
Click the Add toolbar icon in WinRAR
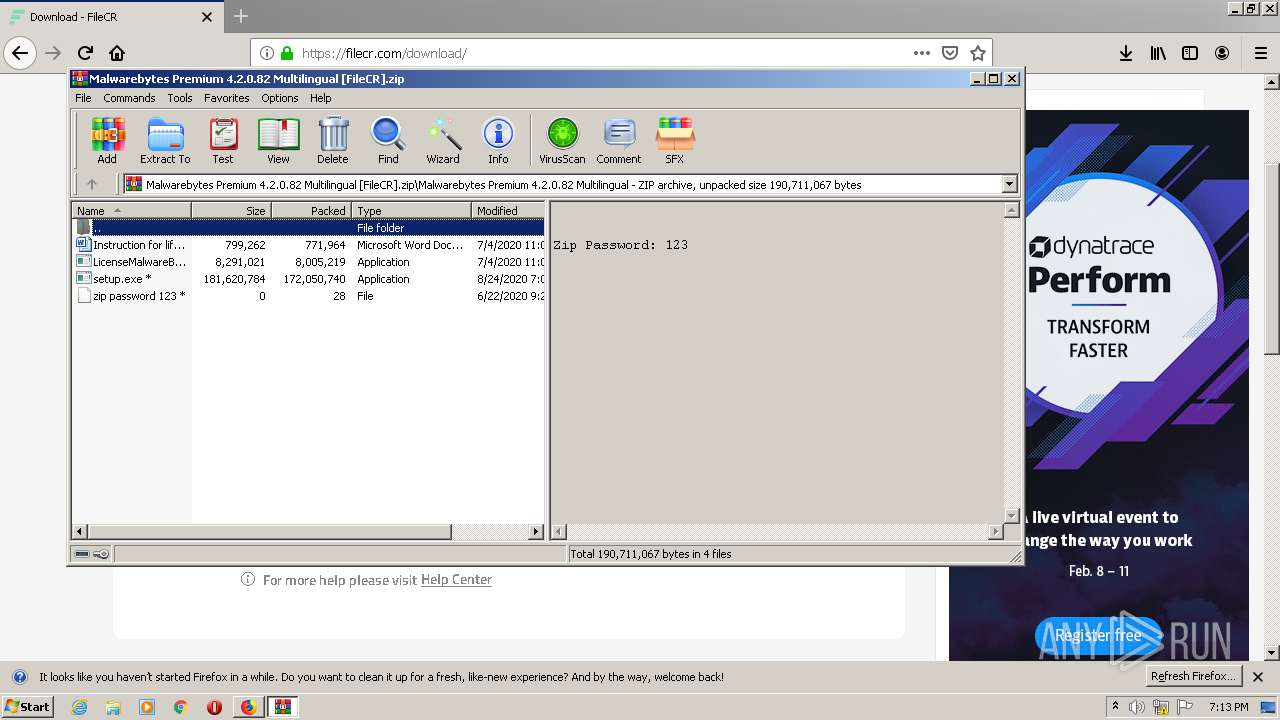[x=107, y=140]
